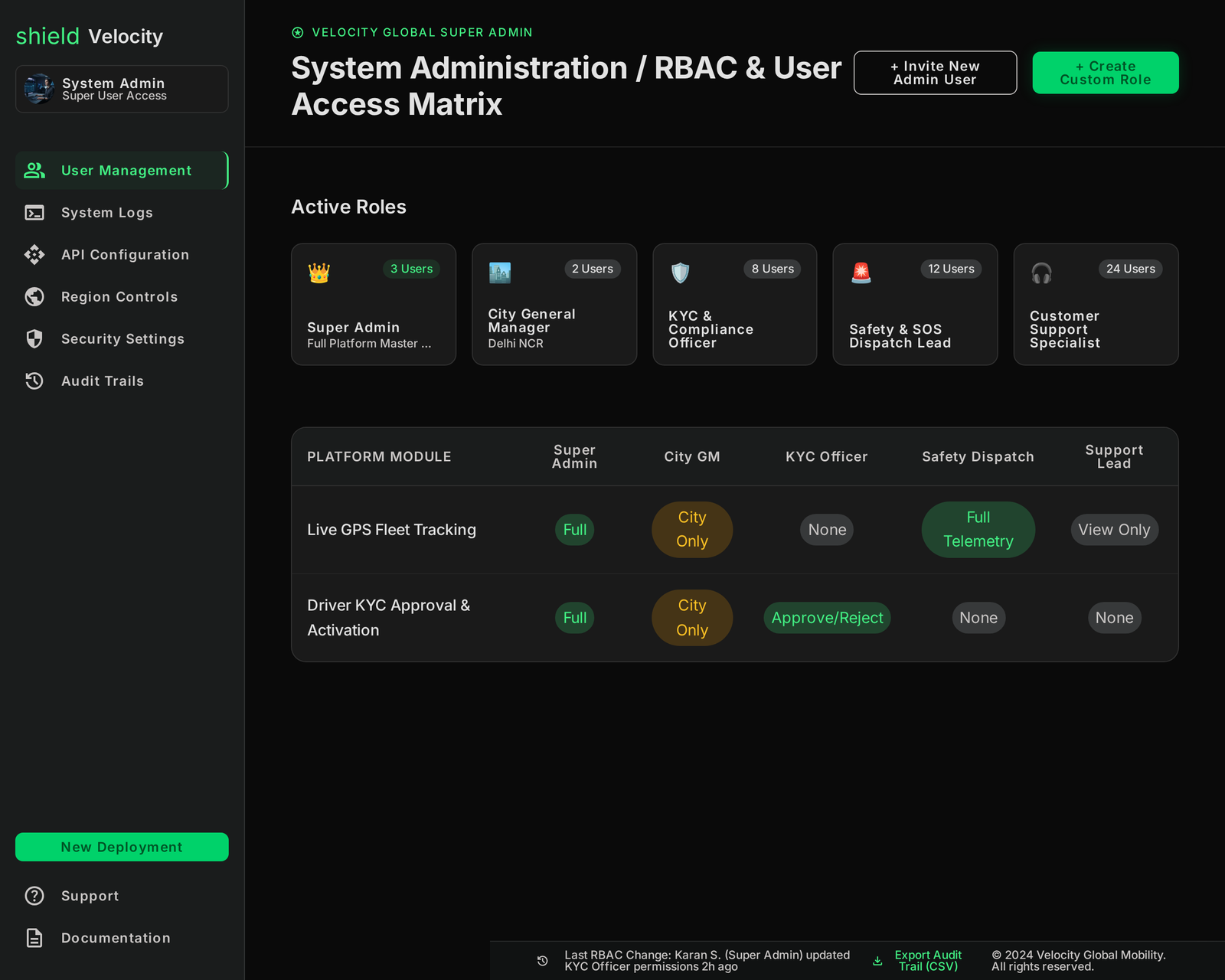The height and width of the screenshot is (980, 1225).
Task: Select Safety & SOS Dispatch Lead card
Action: tap(915, 304)
